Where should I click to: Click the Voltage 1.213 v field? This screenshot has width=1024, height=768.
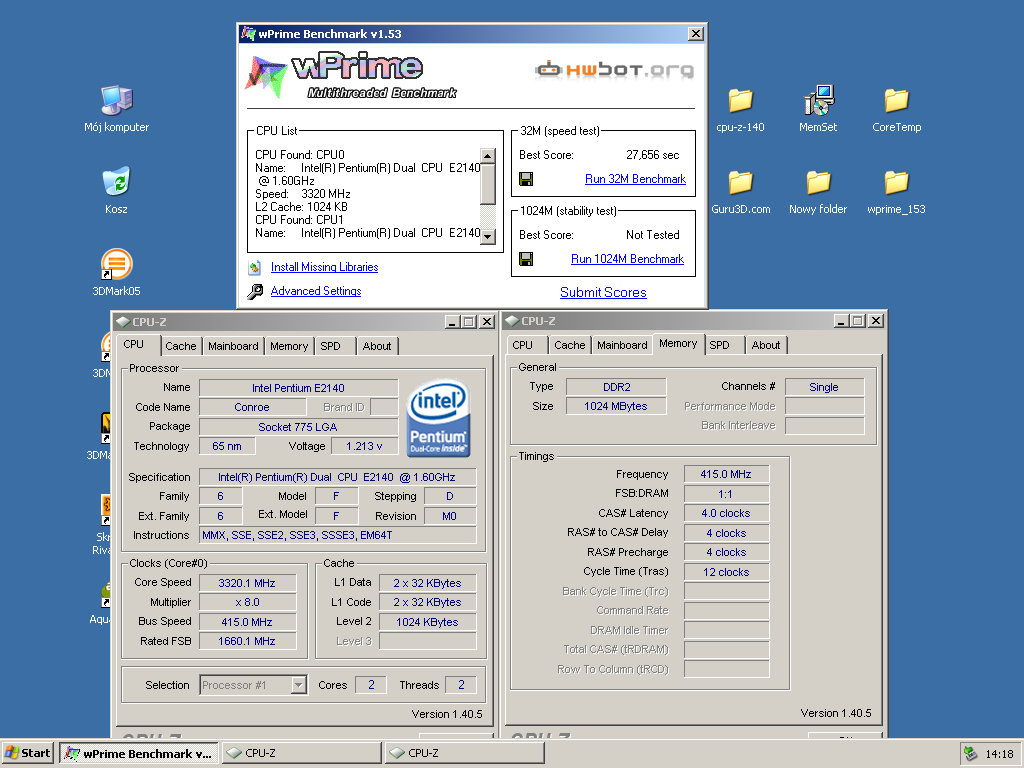click(364, 446)
